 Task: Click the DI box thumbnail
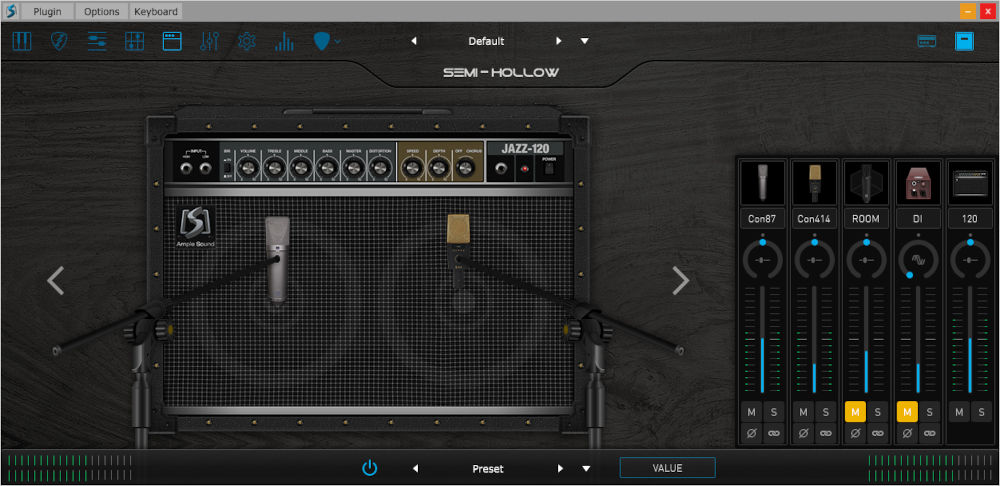pyautogui.click(x=918, y=183)
